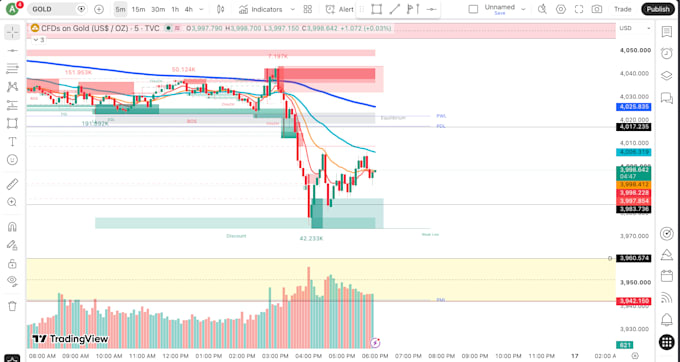This screenshot has height=362, width=680.
Task: Open the Indicators dialog
Action: pyautogui.click(x=261, y=9)
